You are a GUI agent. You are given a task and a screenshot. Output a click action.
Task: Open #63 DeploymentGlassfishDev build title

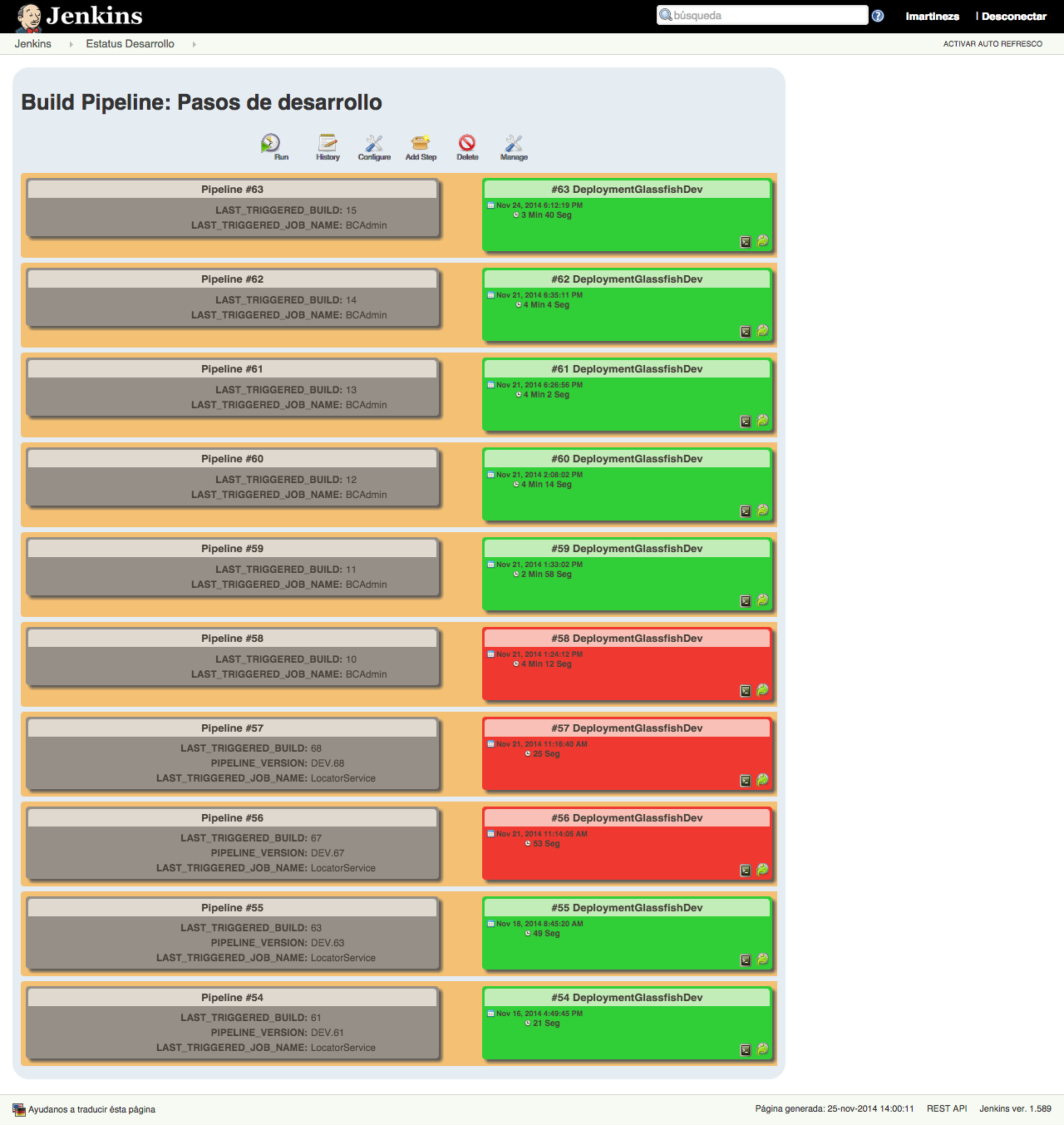(627, 190)
